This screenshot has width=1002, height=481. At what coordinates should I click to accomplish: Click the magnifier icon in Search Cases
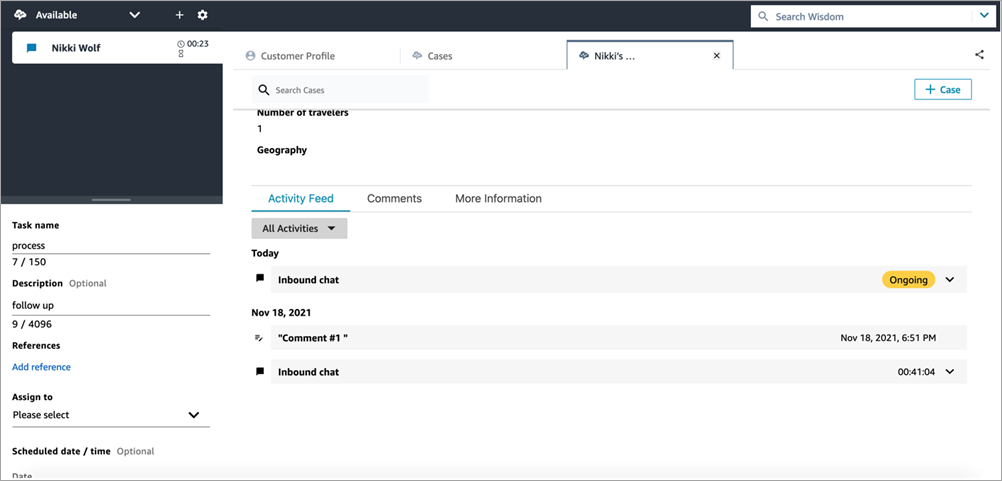point(264,90)
